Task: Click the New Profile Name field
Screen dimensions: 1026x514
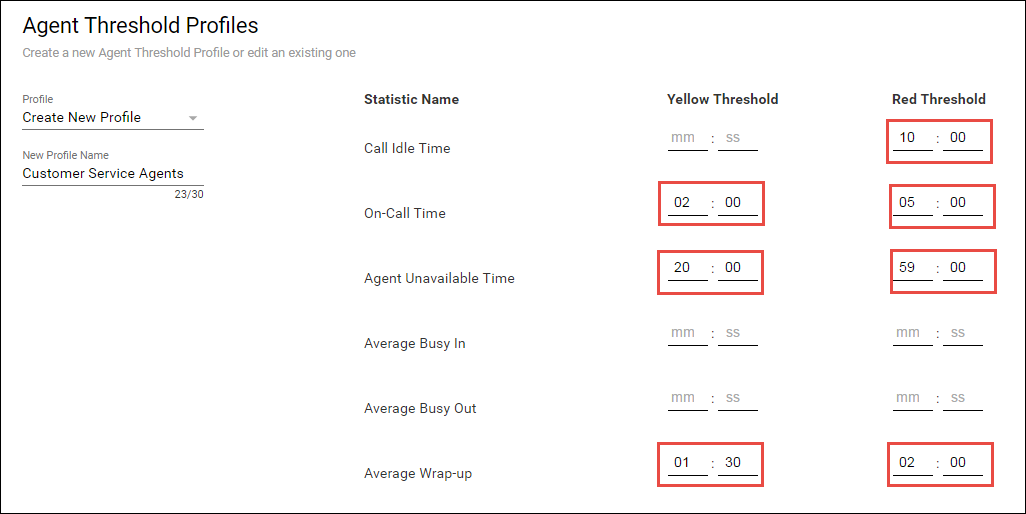Action: coord(112,174)
